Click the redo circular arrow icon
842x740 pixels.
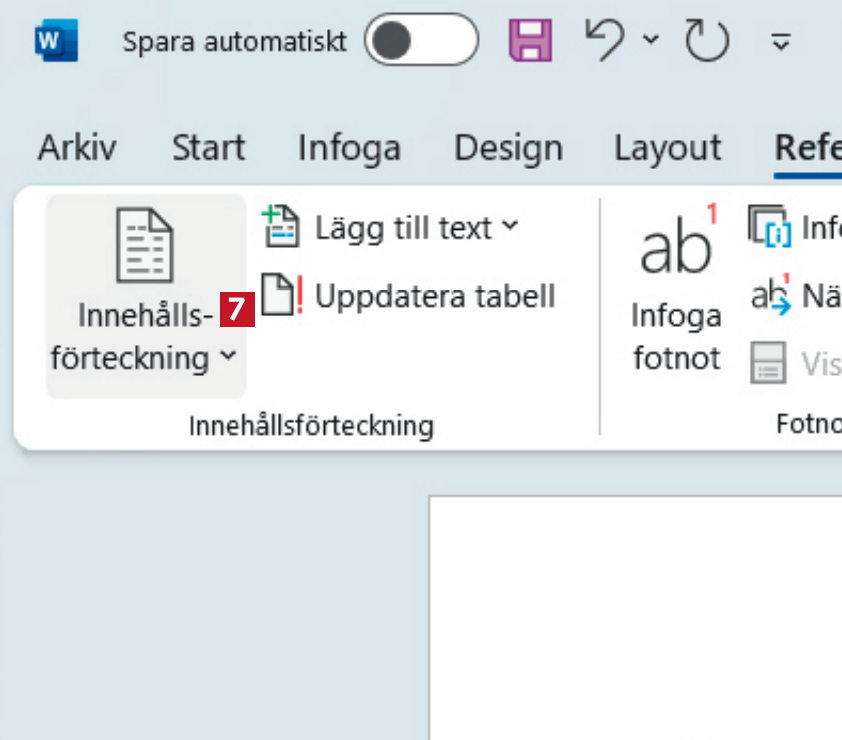tap(707, 41)
